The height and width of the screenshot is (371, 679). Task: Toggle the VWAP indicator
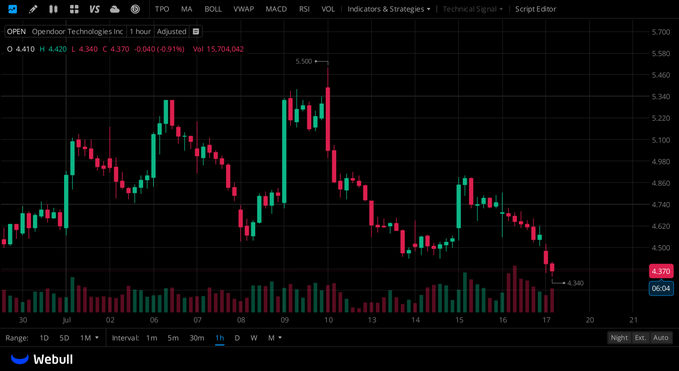[x=243, y=9]
